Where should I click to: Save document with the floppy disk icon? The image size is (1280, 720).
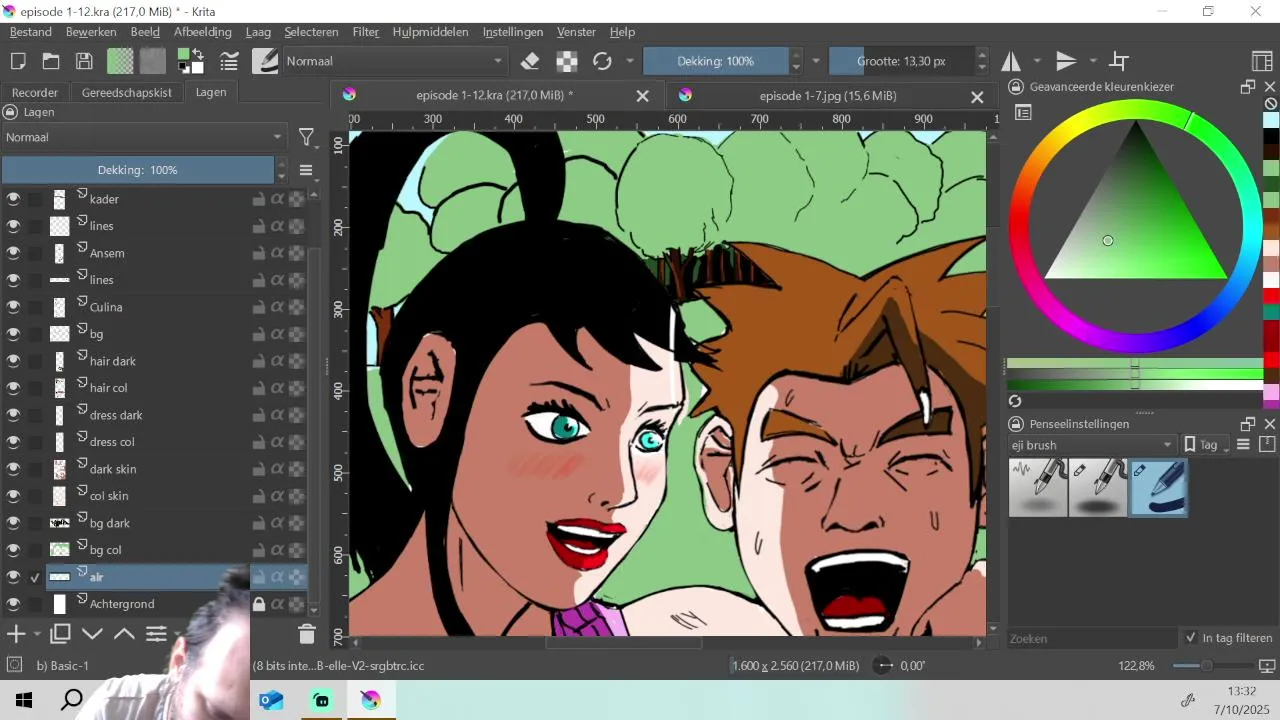[84, 61]
